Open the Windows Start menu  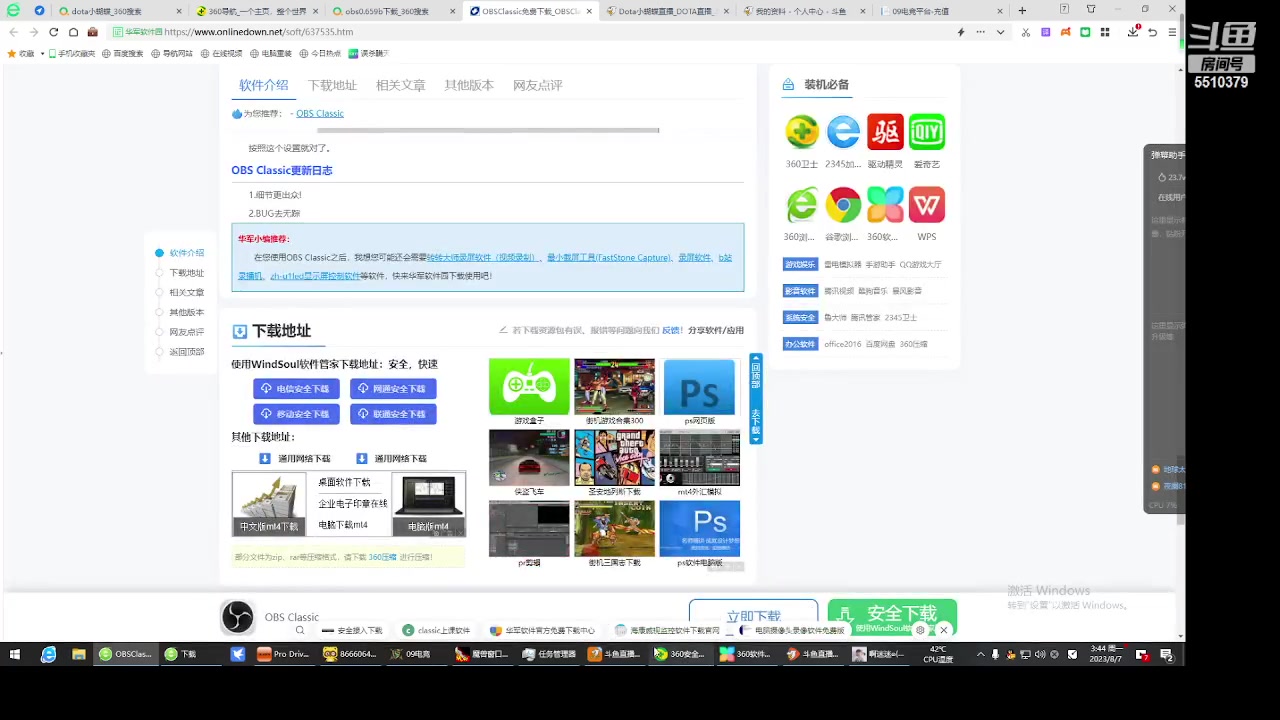click(x=15, y=654)
